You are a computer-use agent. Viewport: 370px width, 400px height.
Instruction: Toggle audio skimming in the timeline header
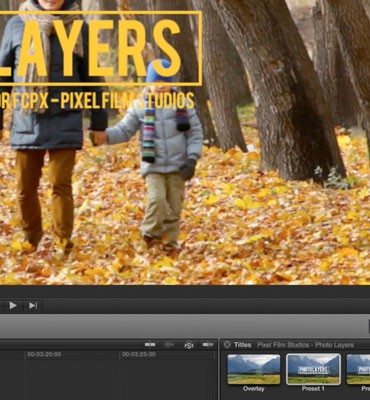point(169,345)
